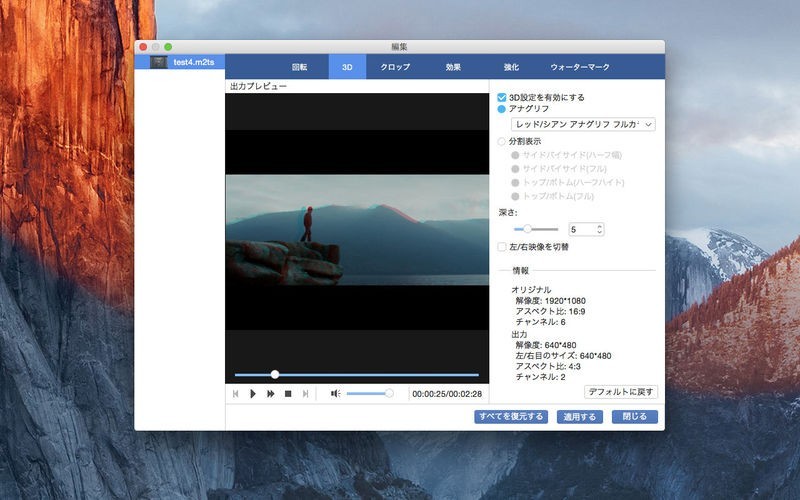The height and width of the screenshot is (500, 800).
Task: Open the レッド/シアン アナグリフ dropdown
Action: point(582,124)
